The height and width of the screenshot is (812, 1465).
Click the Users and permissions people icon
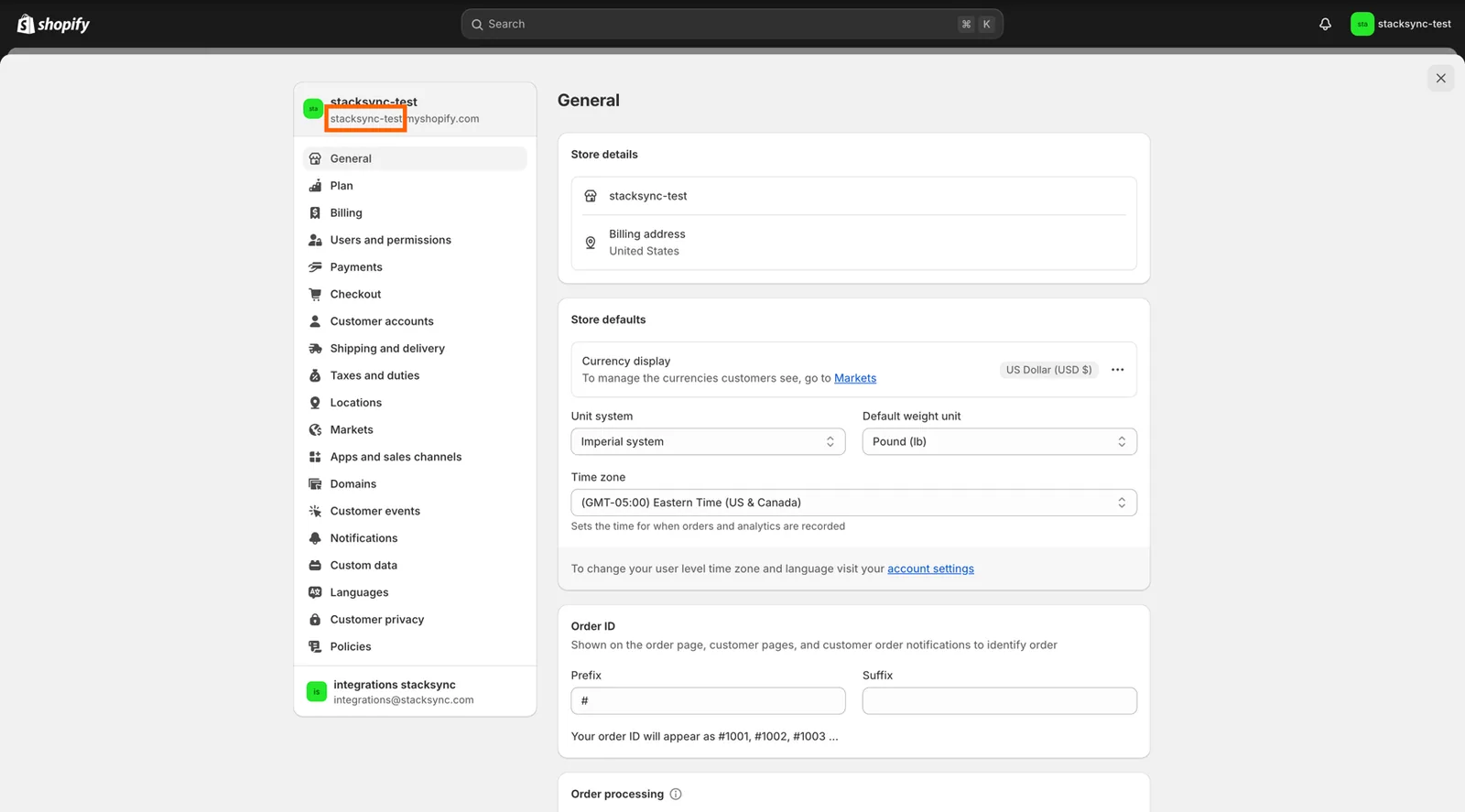[315, 240]
